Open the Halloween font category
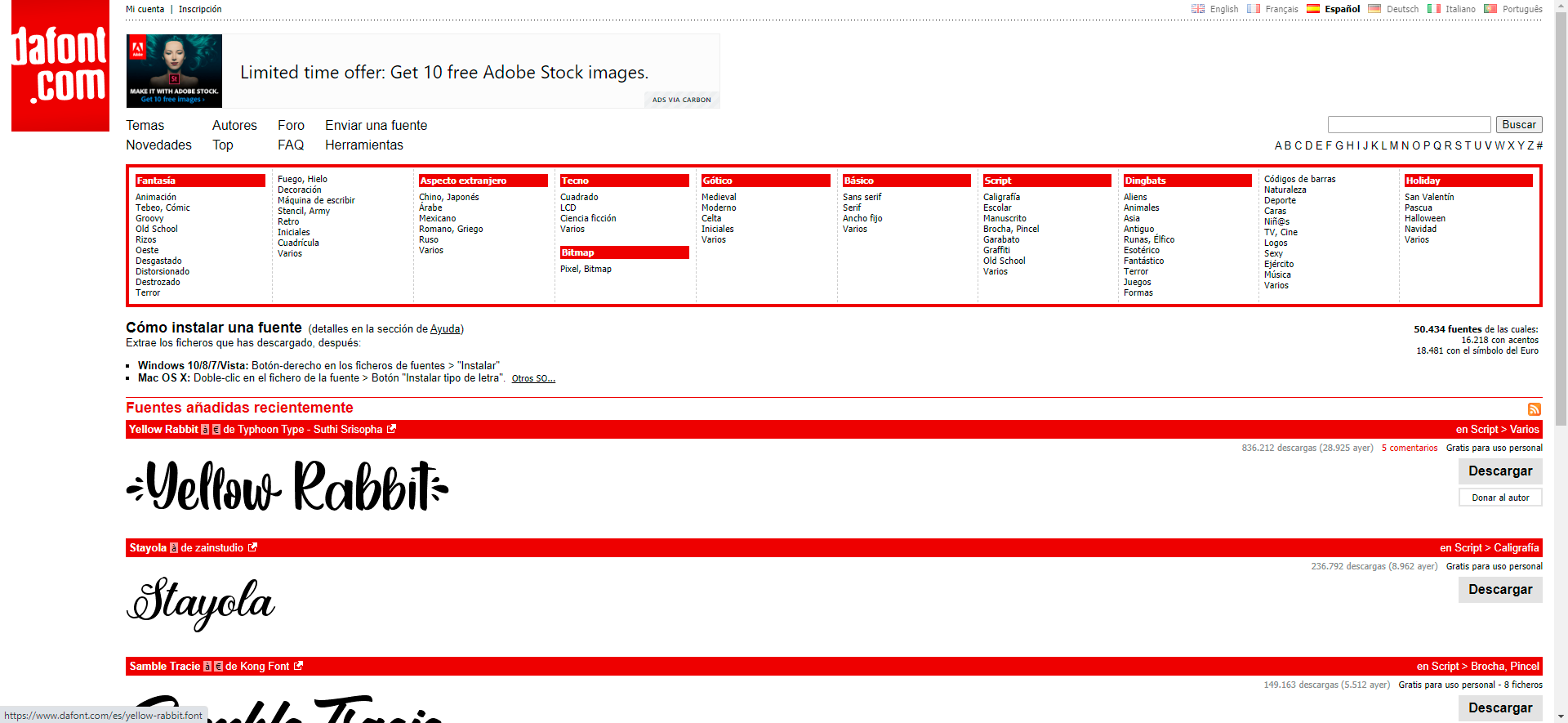Viewport: 1568px width, 723px height. point(1424,218)
